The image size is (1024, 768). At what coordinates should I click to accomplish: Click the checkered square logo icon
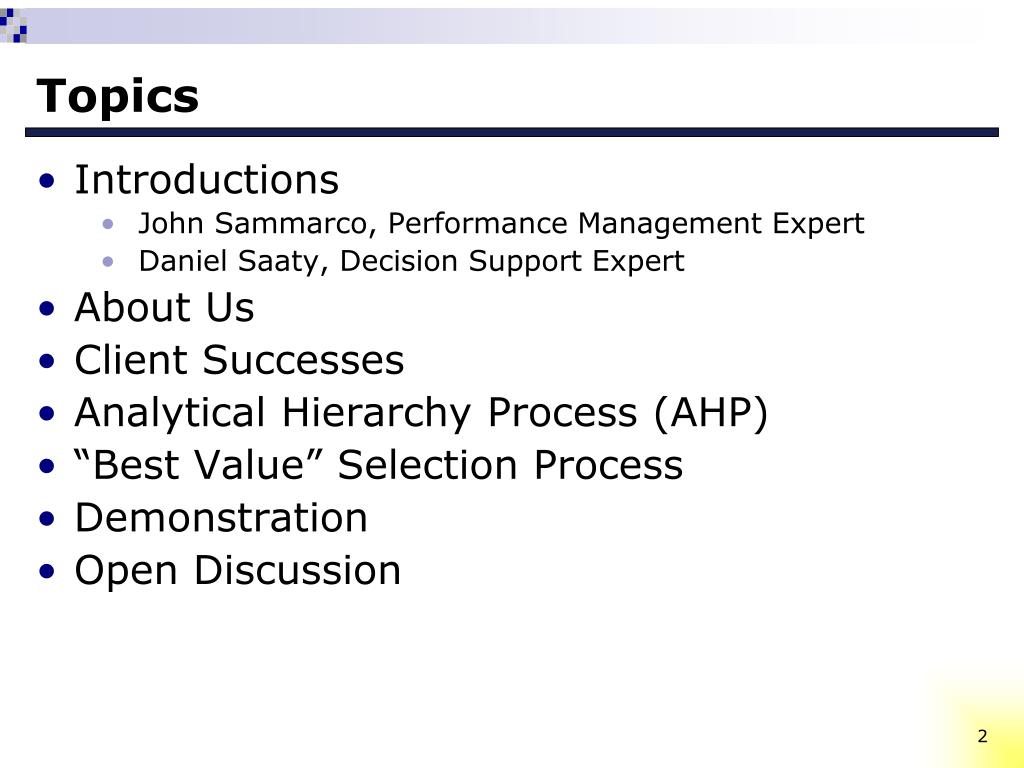point(14,26)
